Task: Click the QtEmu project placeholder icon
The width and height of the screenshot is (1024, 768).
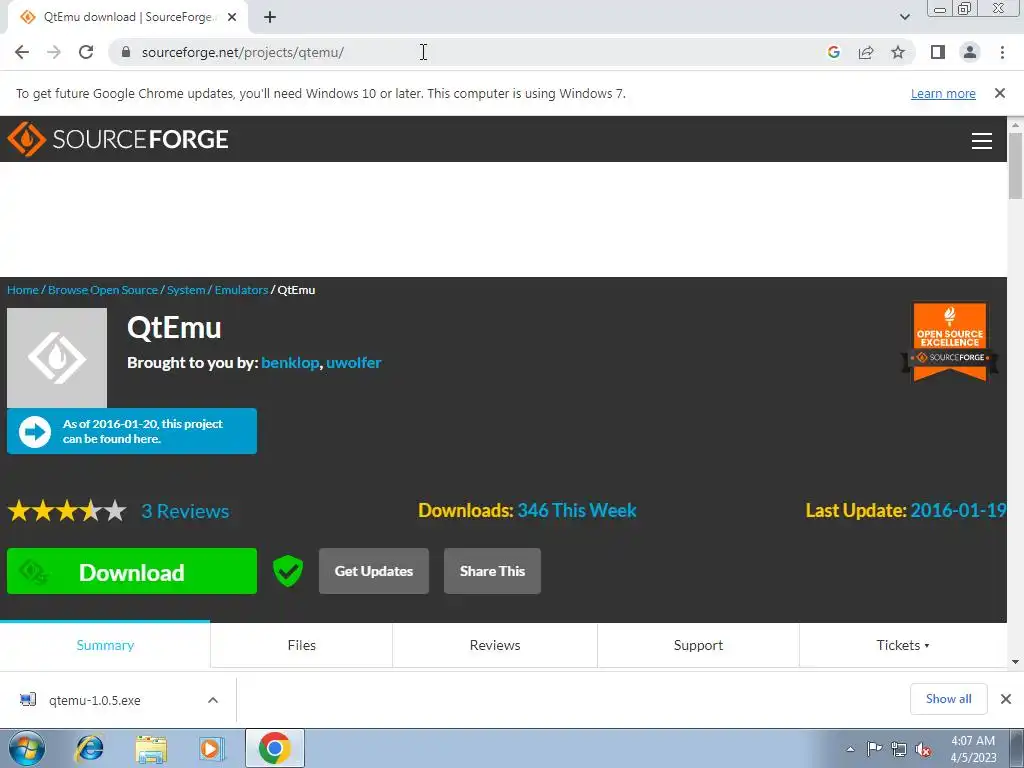Action: point(57,358)
